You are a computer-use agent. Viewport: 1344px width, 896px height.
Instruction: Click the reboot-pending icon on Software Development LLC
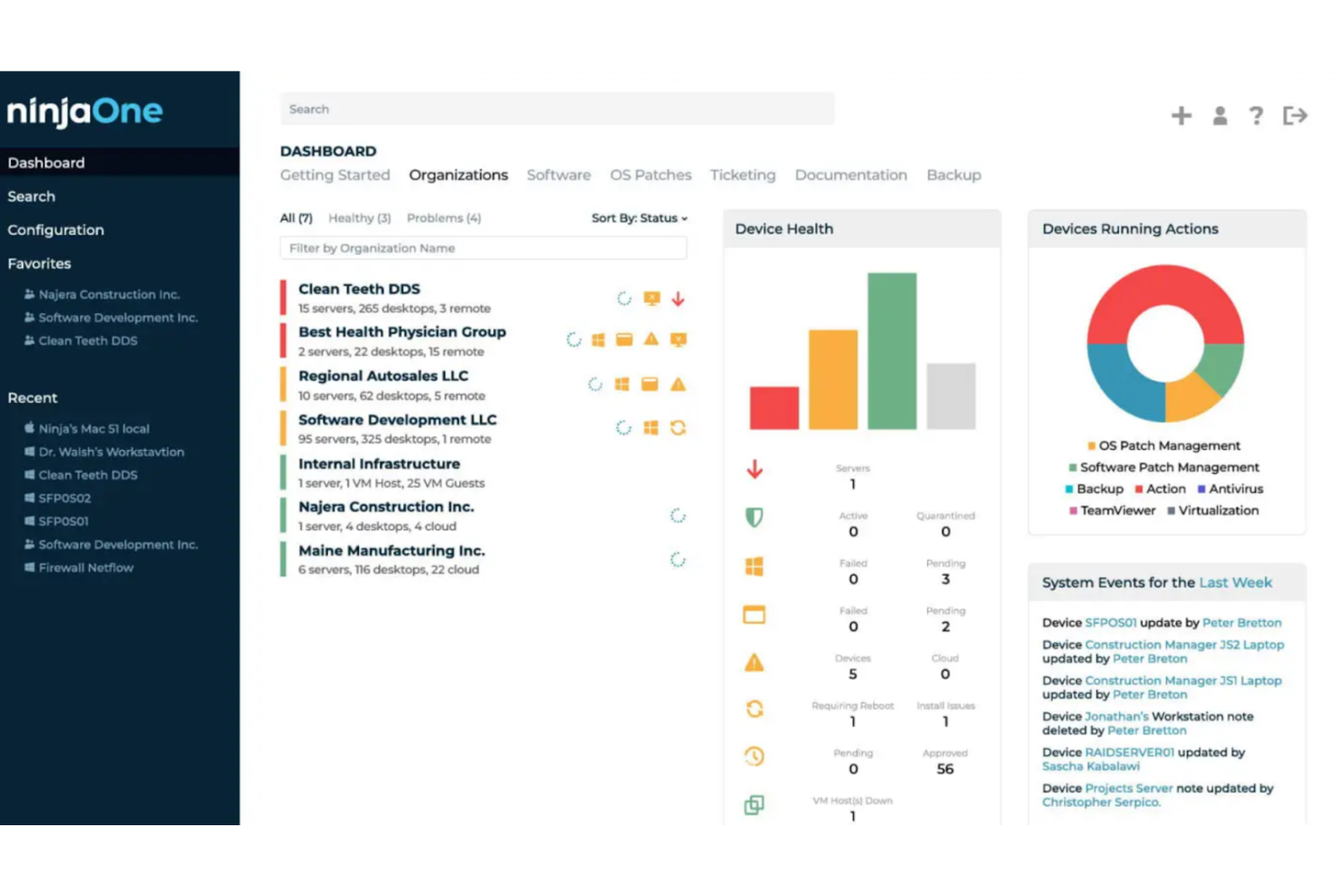click(x=677, y=428)
